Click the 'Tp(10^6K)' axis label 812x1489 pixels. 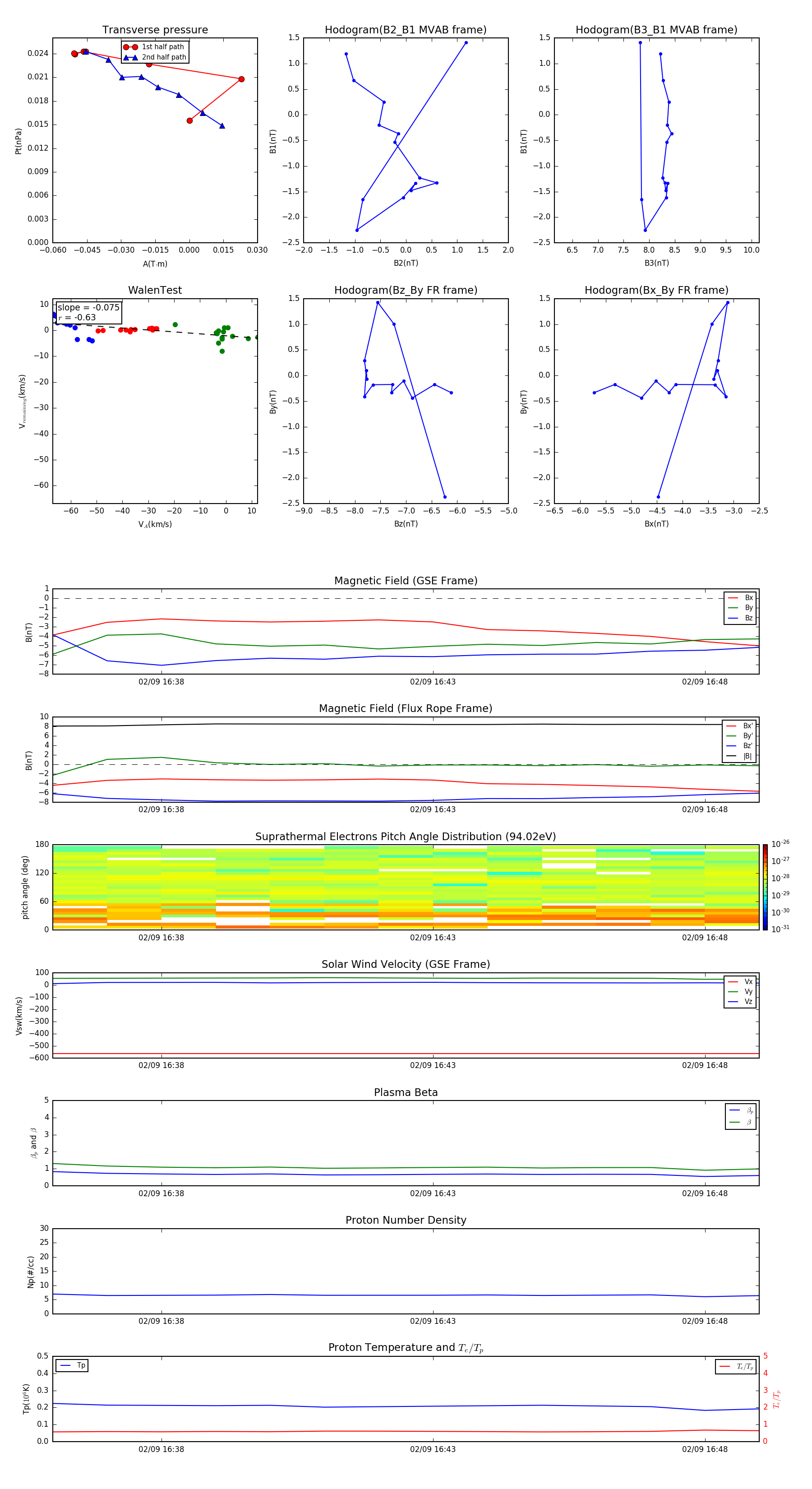(26, 1398)
